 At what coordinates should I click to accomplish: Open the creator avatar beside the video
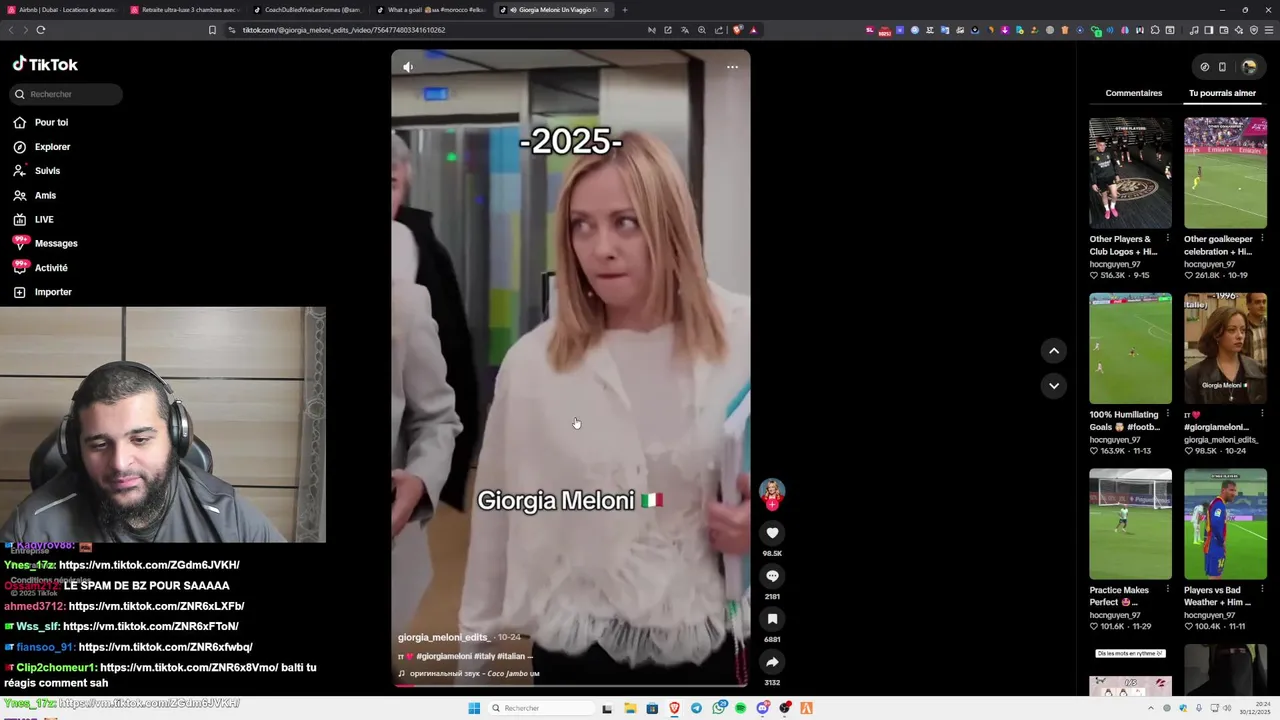pyautogui.click(x=772, y=492)
